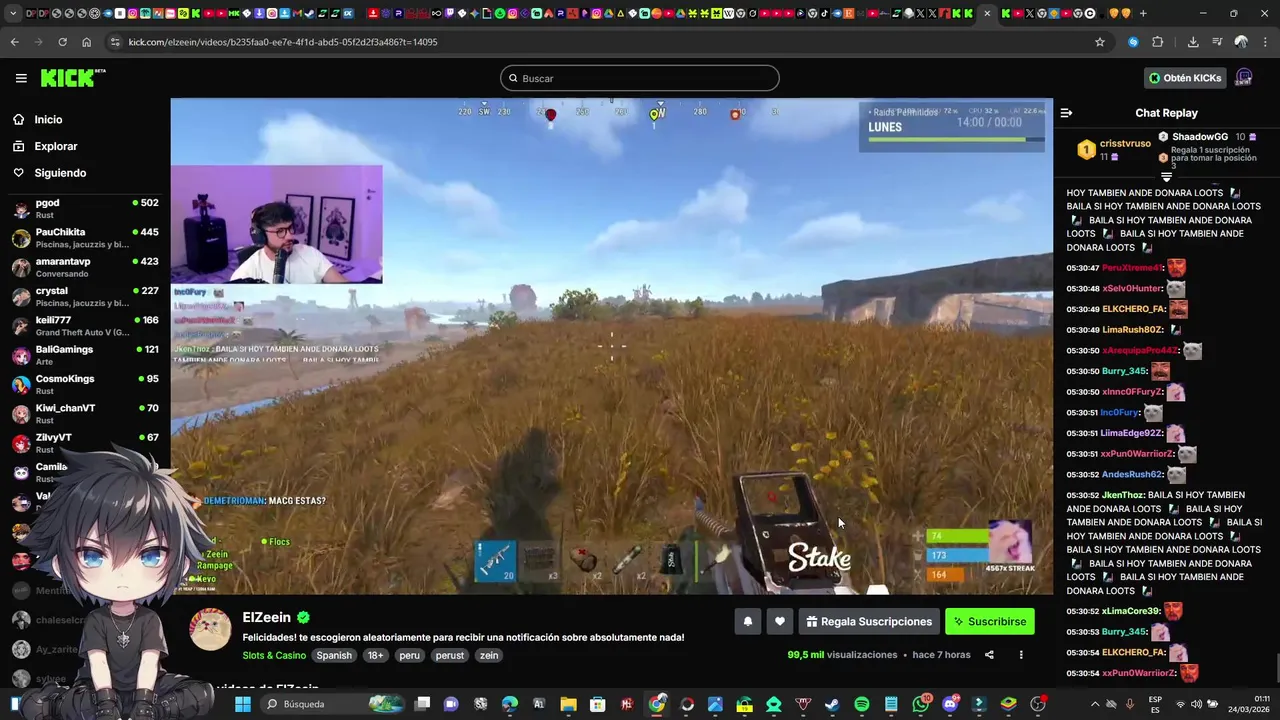
Task: Click the 18+ tag
Action: tap(375, 655)
